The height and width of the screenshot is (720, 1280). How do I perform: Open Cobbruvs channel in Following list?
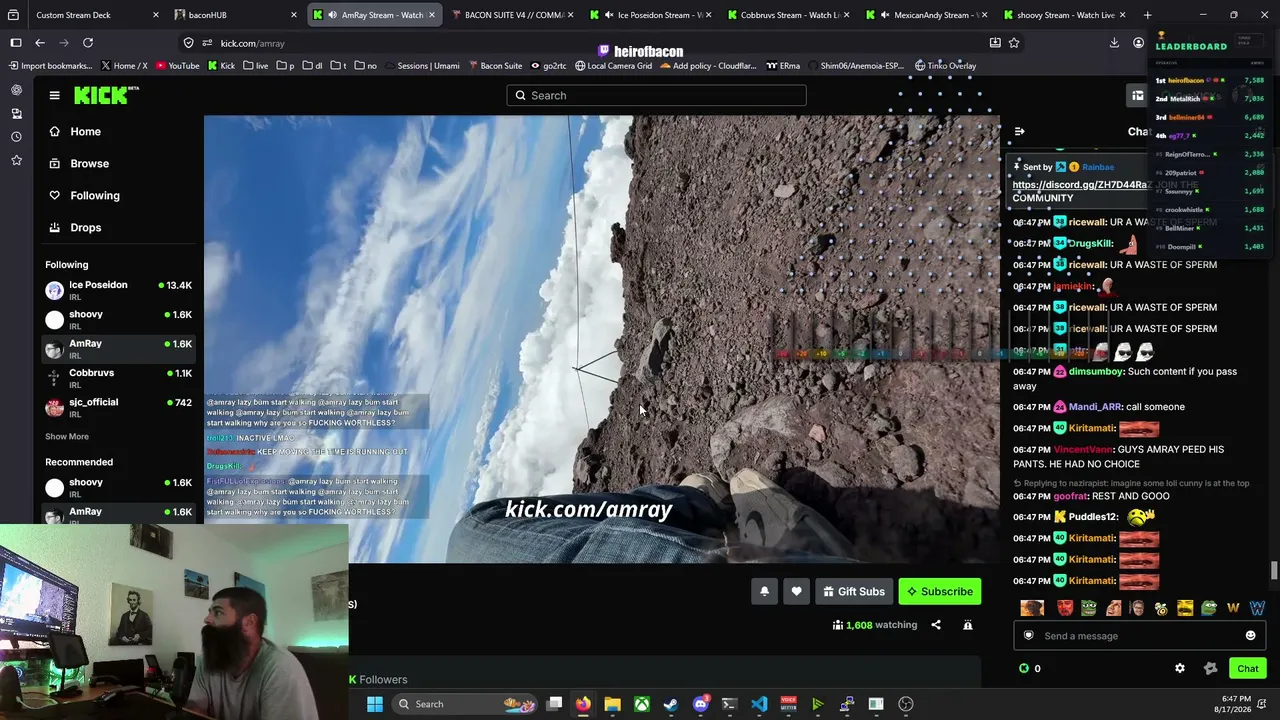(118, 378)
